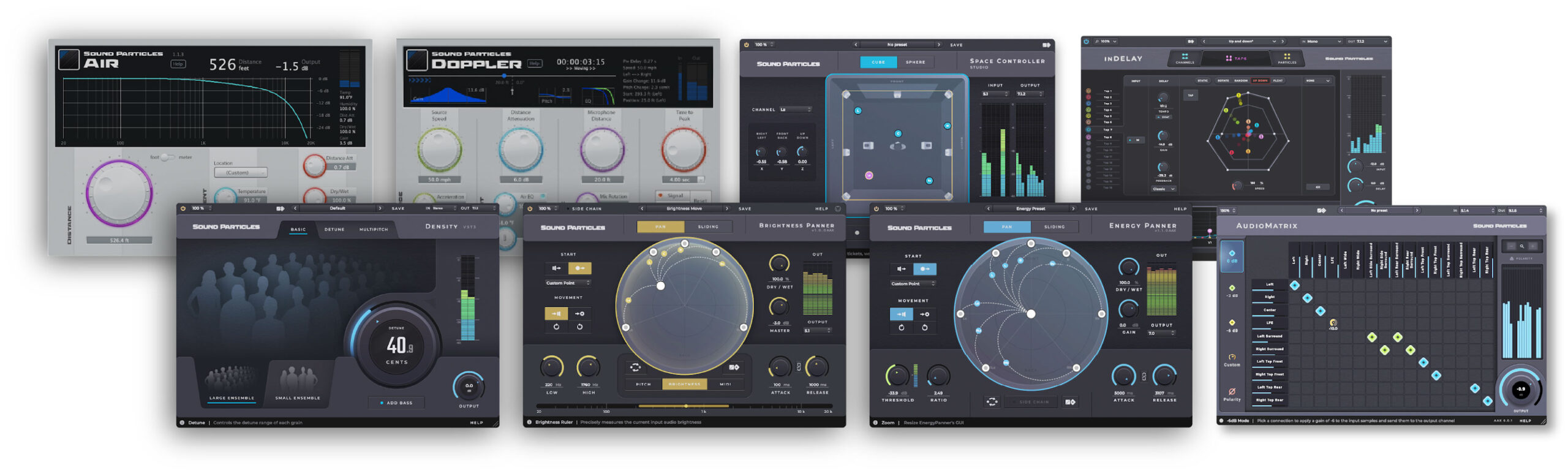
Task: Click the Help button in Doppler
Action: 534,63
